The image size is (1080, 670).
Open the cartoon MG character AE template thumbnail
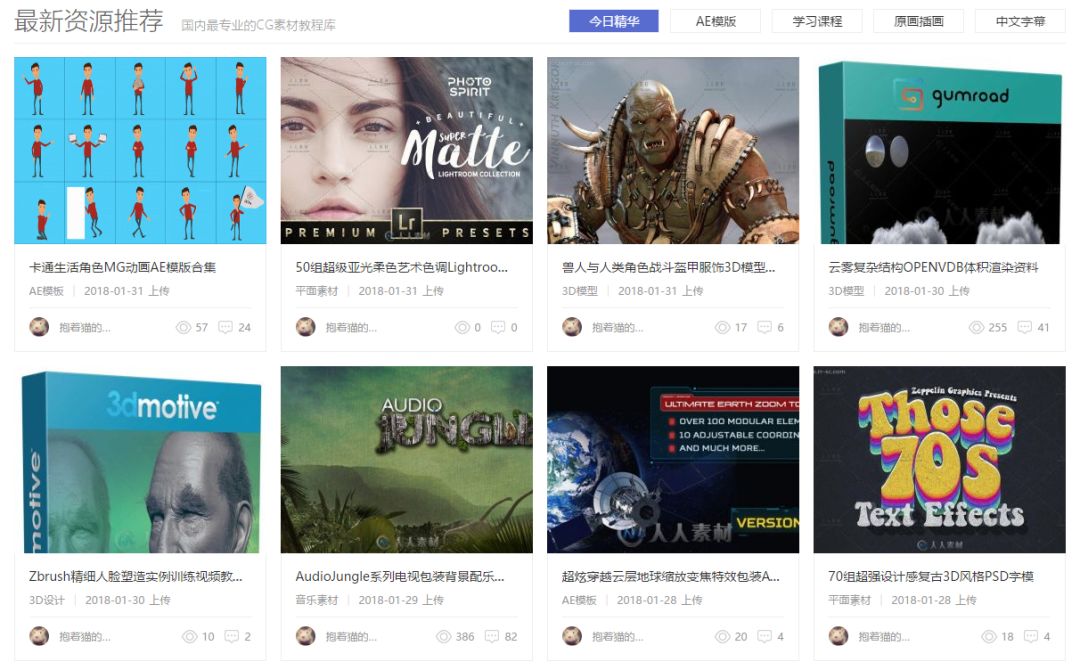(x=141, y=150)
